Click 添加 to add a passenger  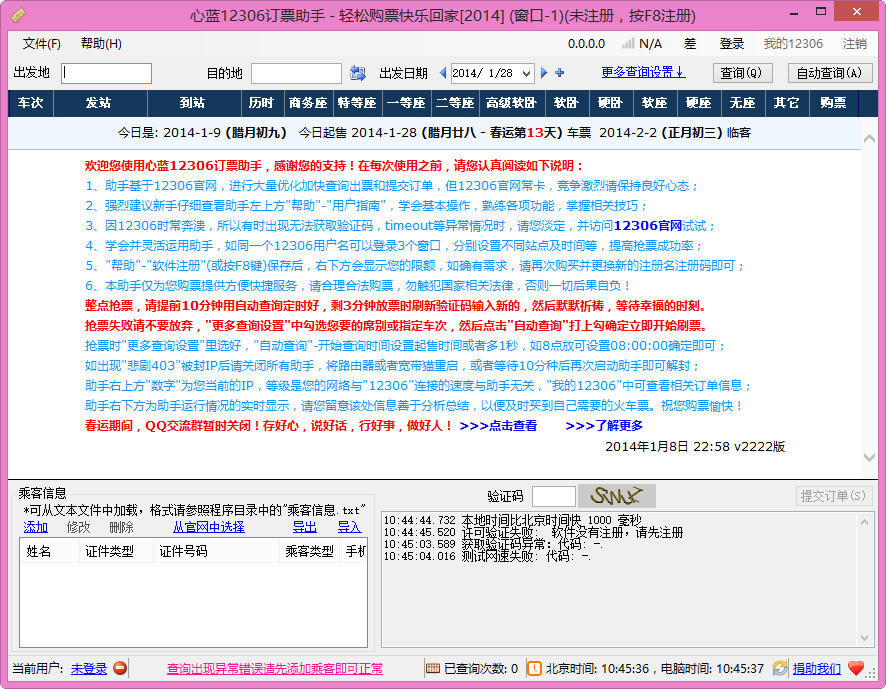(x=34, y=527)
